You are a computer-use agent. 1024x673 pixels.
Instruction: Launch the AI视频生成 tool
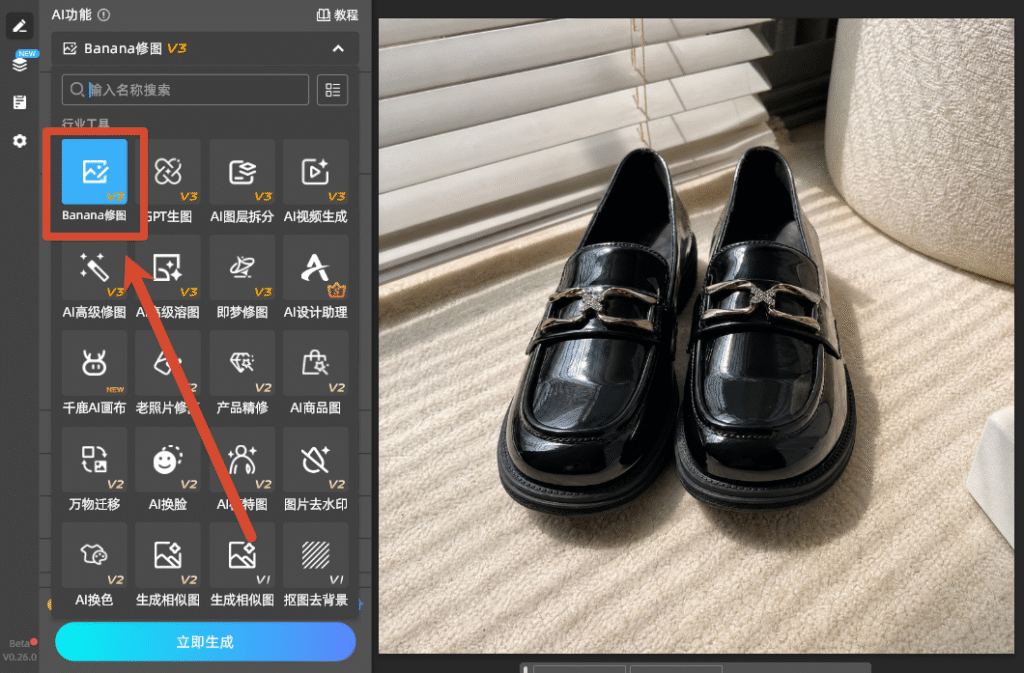coord(315,171)
